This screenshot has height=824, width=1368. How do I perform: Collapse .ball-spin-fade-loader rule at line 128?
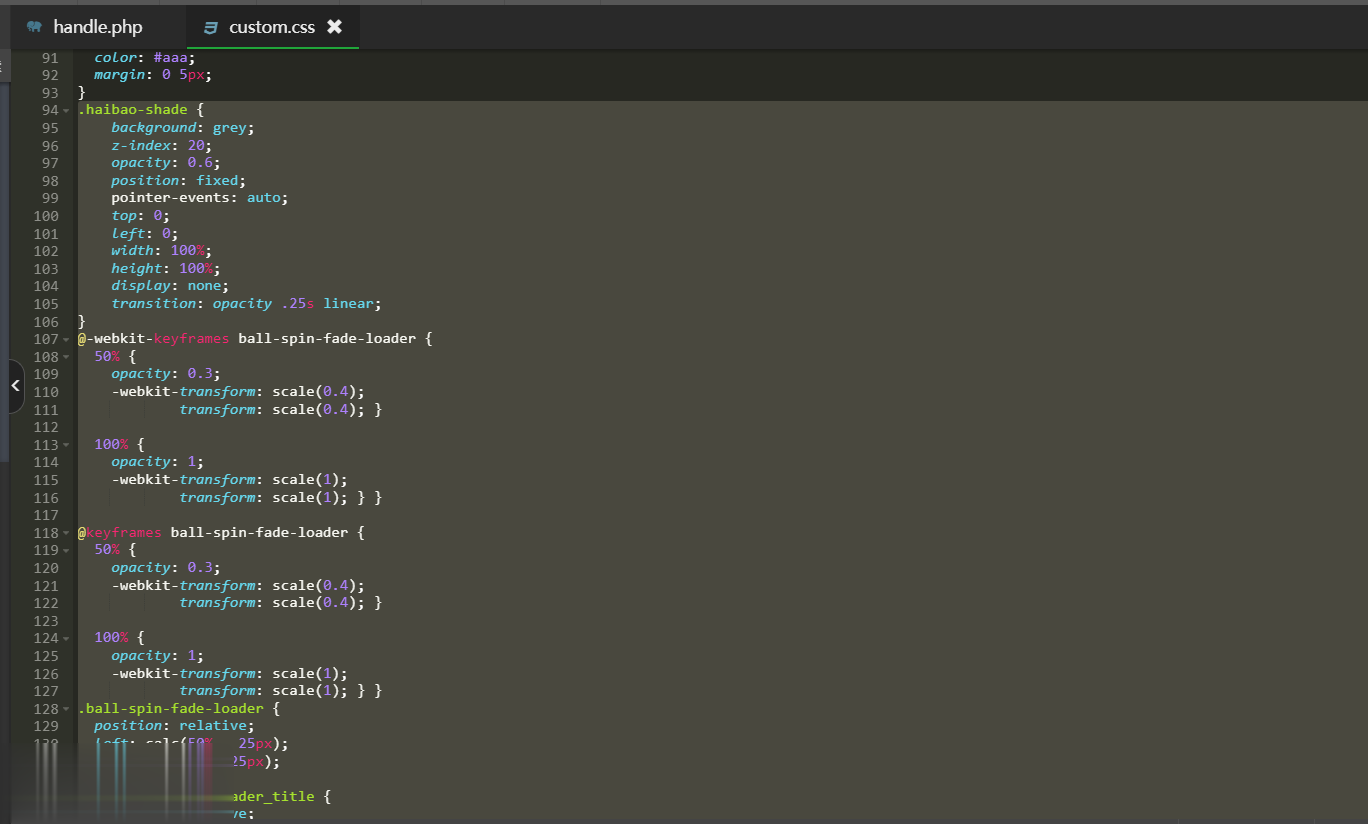pyautogui.click(x=66, y=709)
